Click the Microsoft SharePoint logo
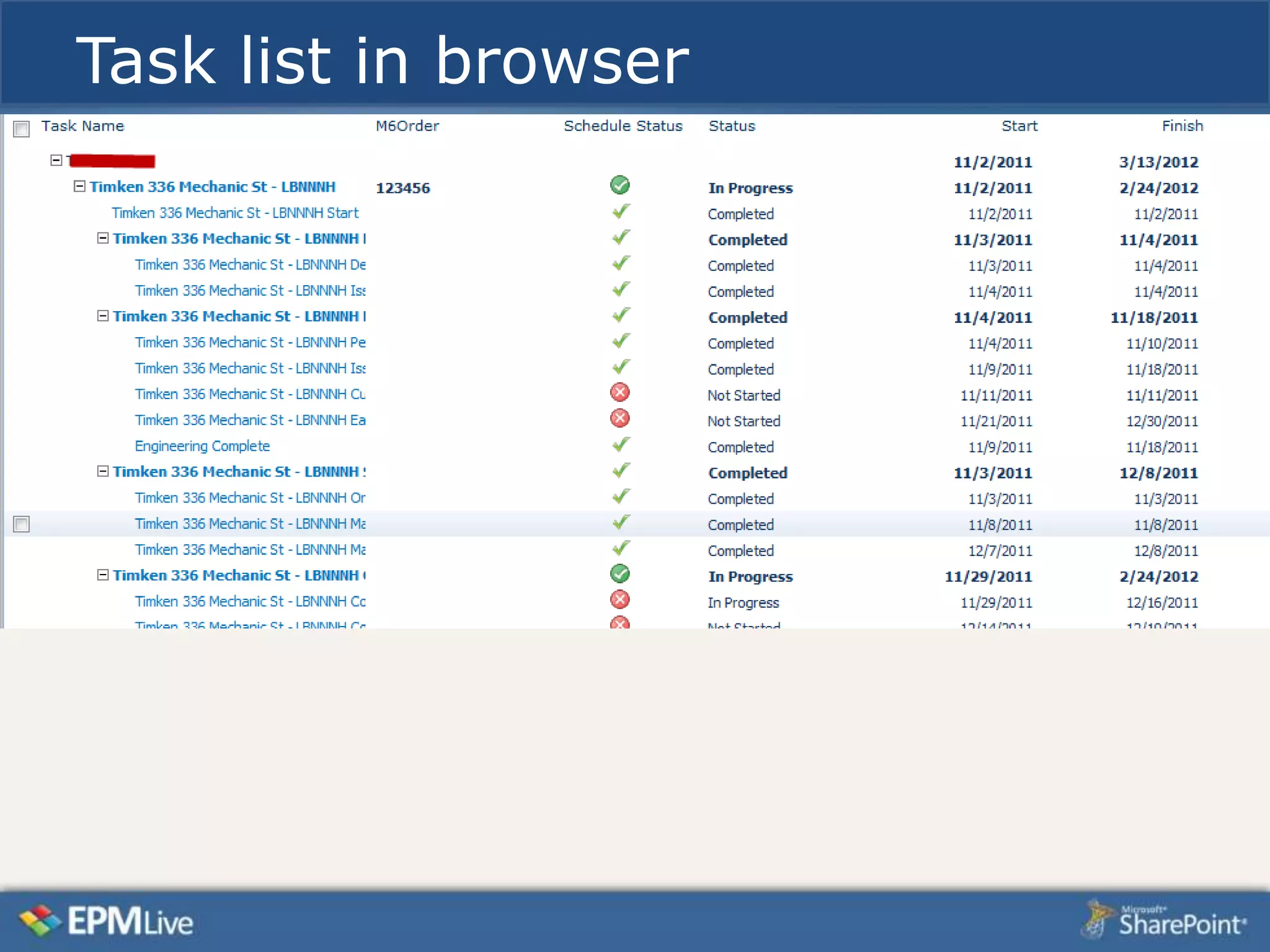This screenshot has width=1270, height=952. pyautogui.click(x=1164, y=920)
